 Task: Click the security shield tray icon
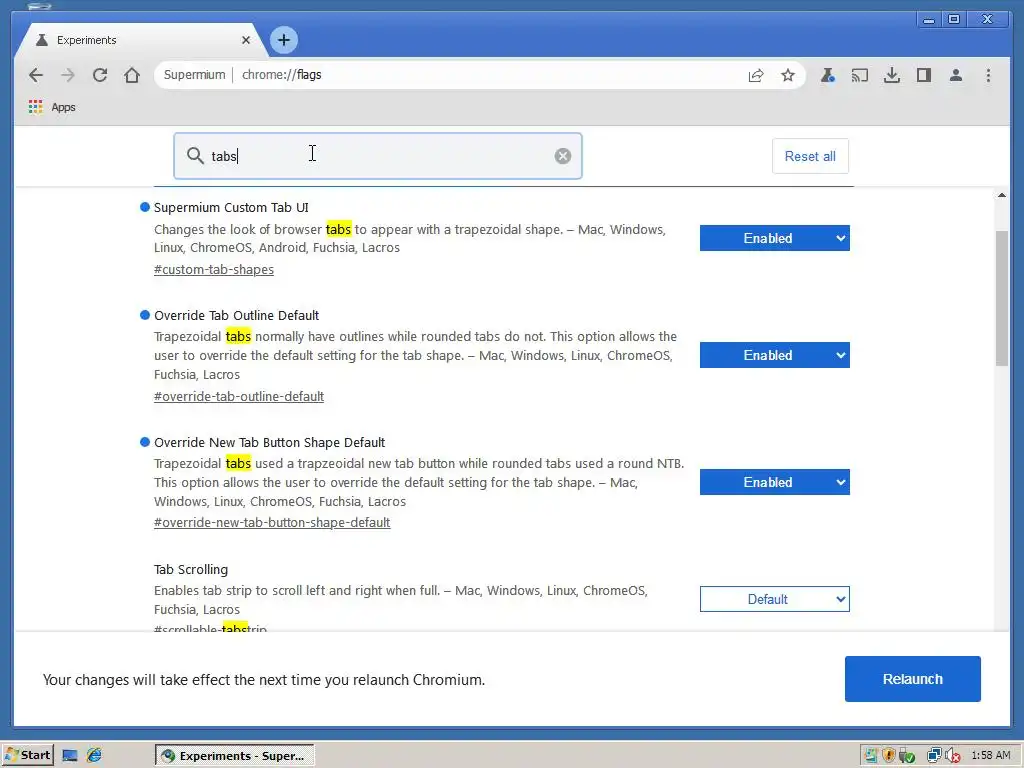point(888,755)
